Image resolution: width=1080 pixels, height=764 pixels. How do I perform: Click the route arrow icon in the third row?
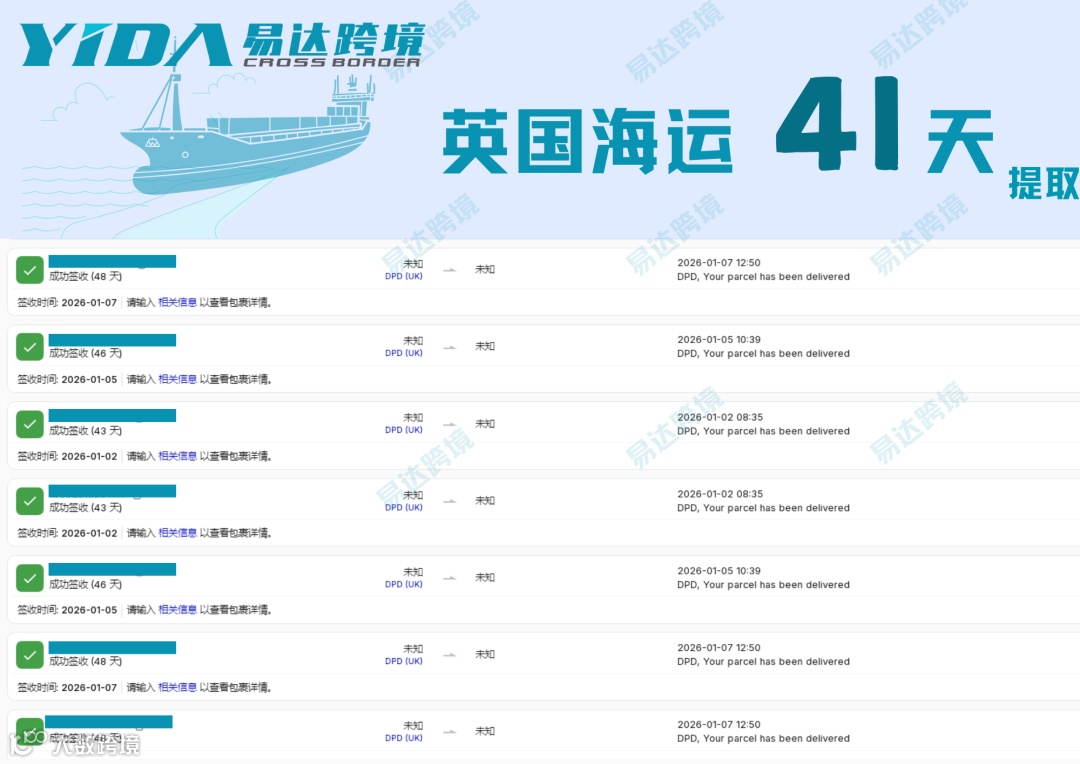tap(449, 424)
